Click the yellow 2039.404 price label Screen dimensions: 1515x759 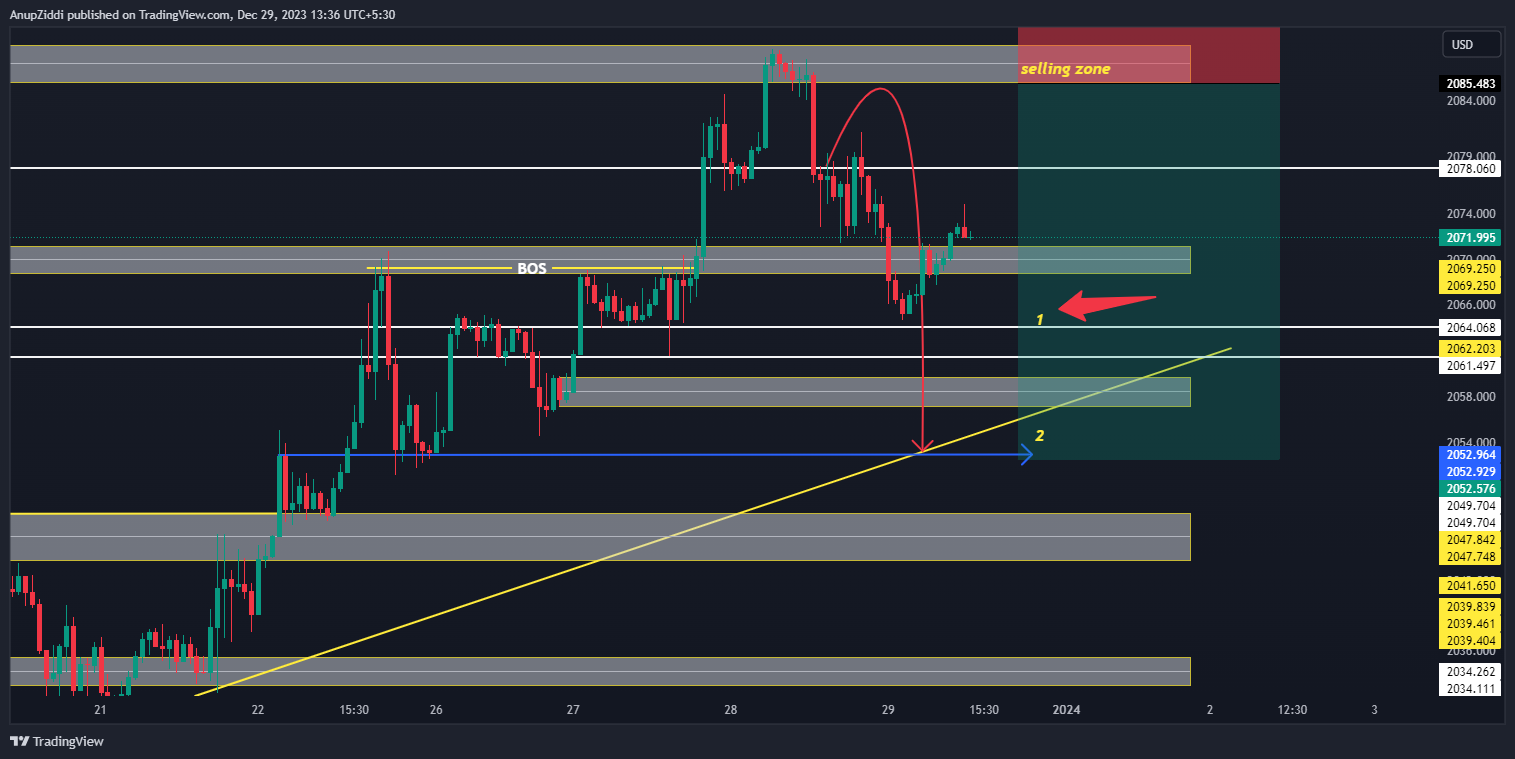pyautogui.click(x=1471, y=641)
